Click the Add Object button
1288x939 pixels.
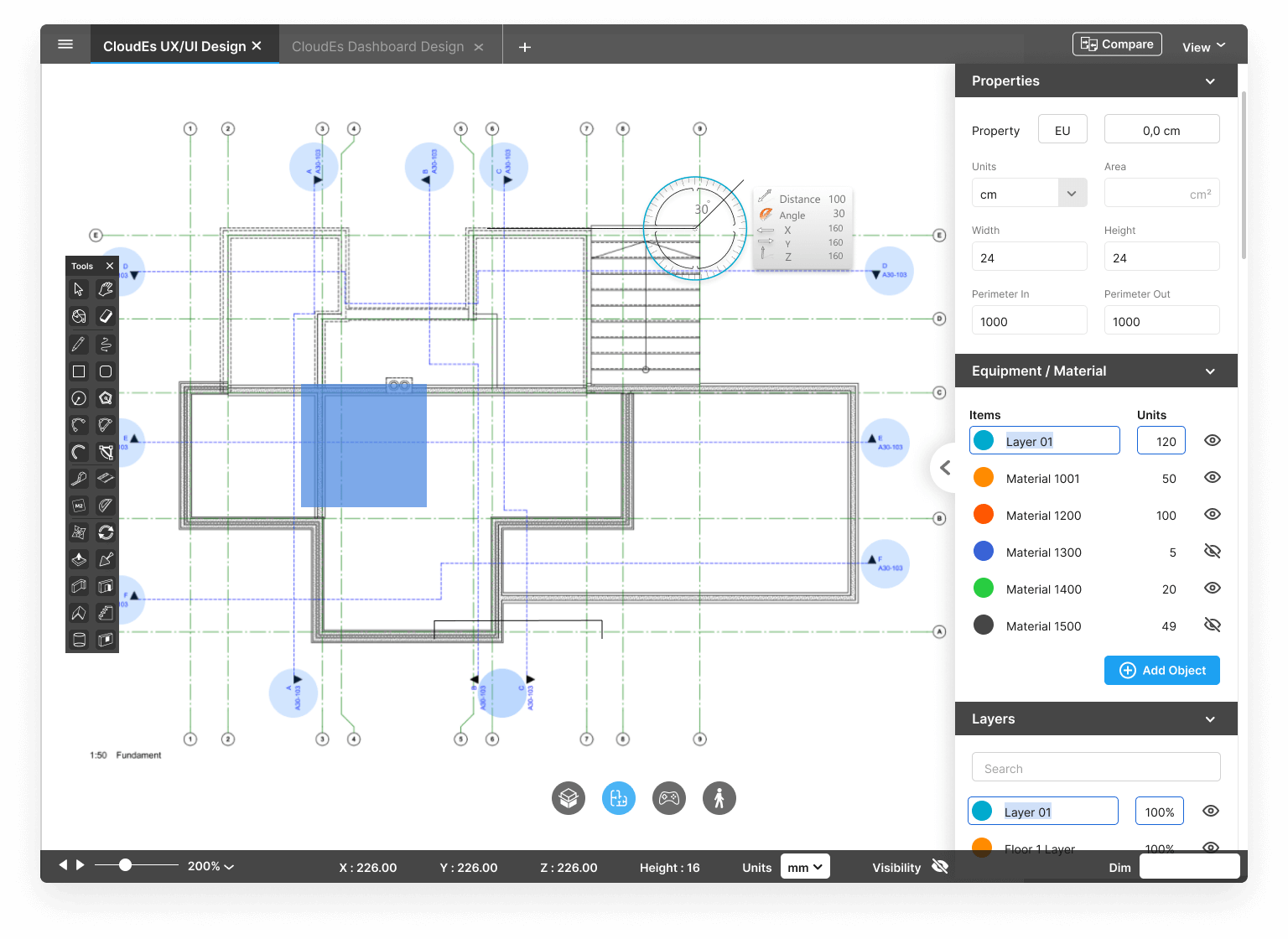(x=1161, y=671)
